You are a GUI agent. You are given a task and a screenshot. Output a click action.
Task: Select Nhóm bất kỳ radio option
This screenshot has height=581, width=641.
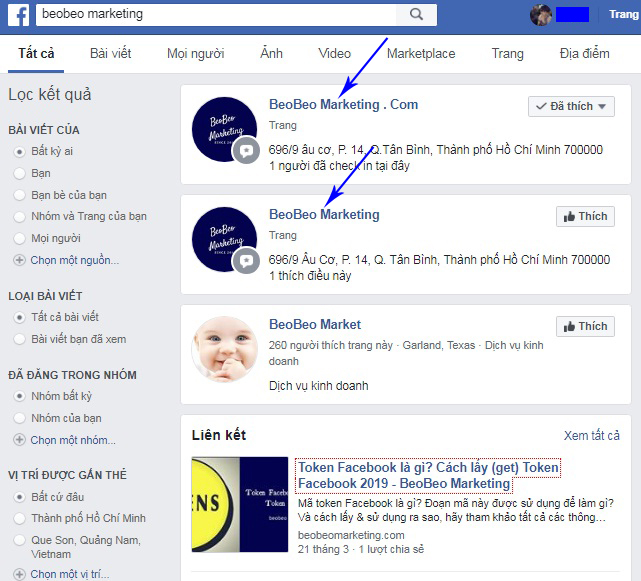click(19, 396)
